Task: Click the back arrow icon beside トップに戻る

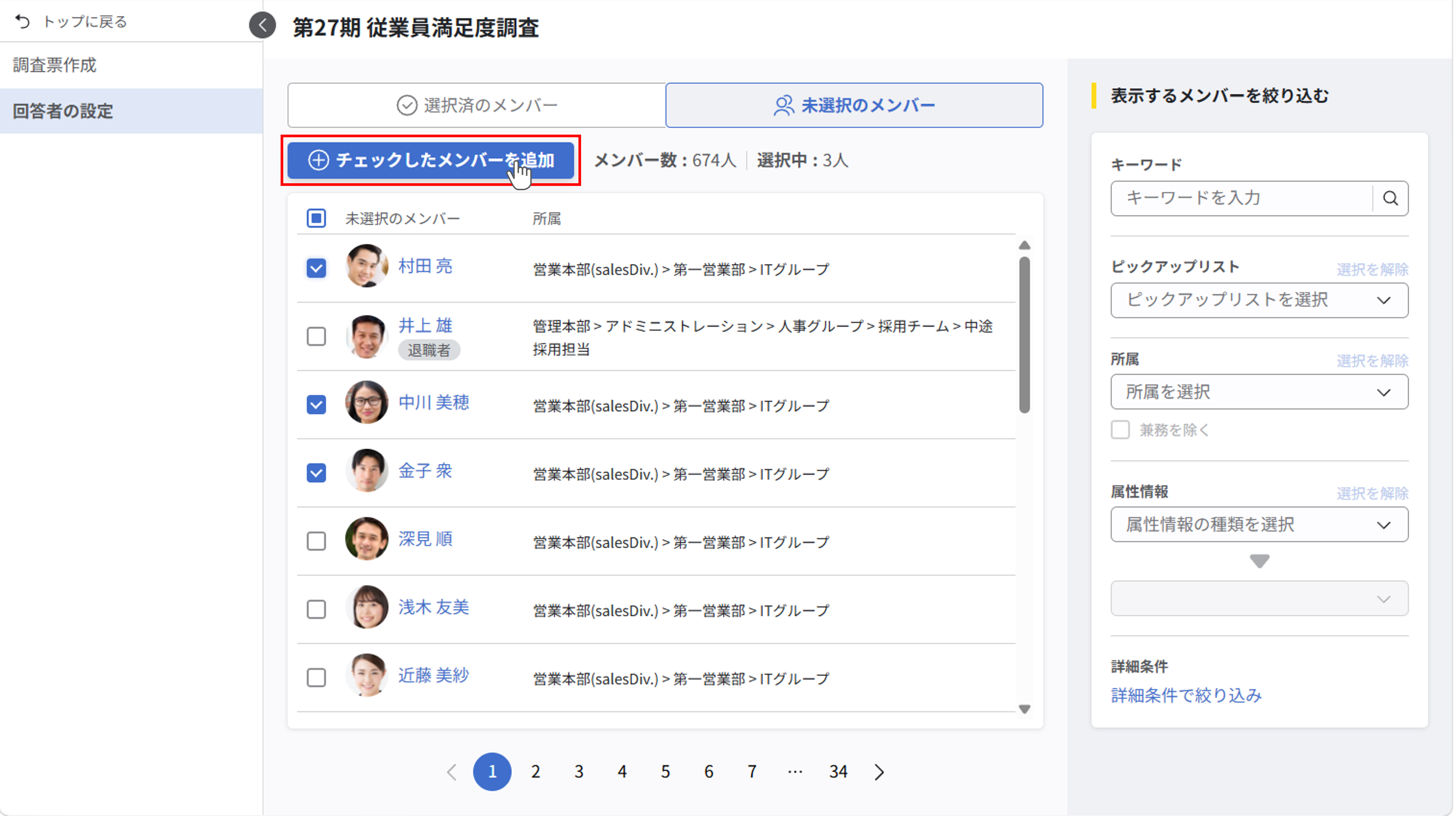Action: click(23, 22)
